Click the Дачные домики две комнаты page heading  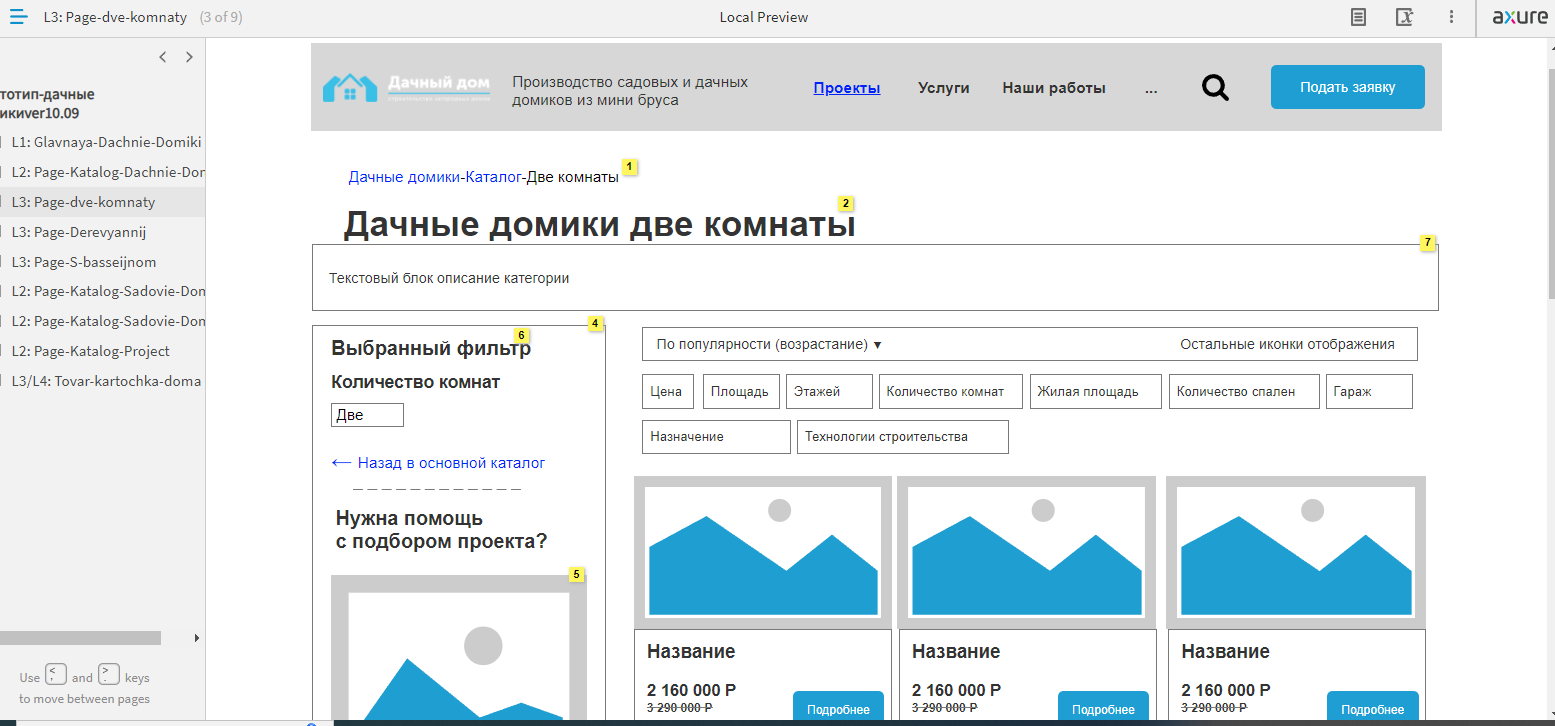click(599, 225)
